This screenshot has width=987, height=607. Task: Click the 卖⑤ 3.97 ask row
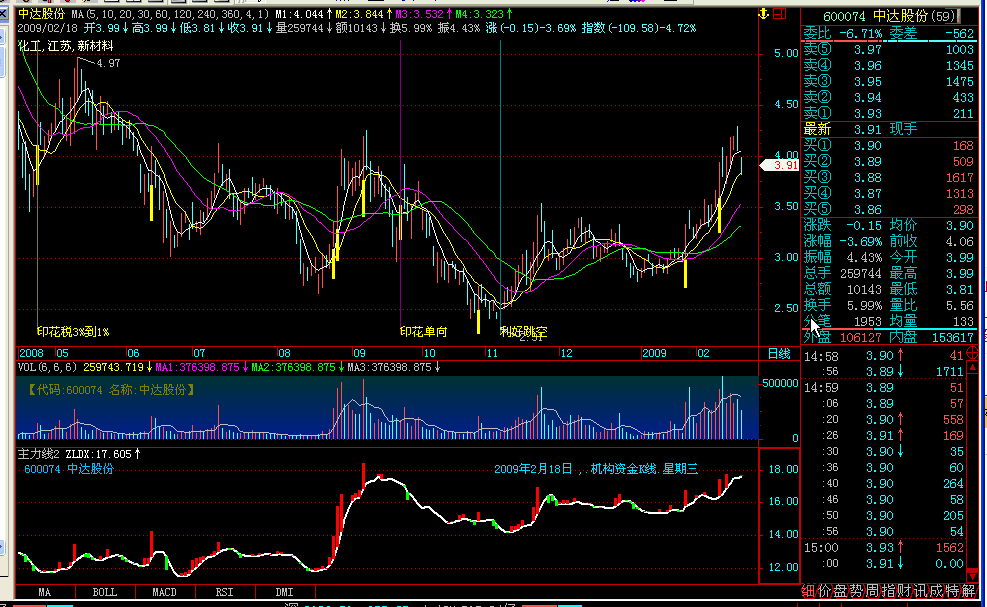[x=889, y=49]
